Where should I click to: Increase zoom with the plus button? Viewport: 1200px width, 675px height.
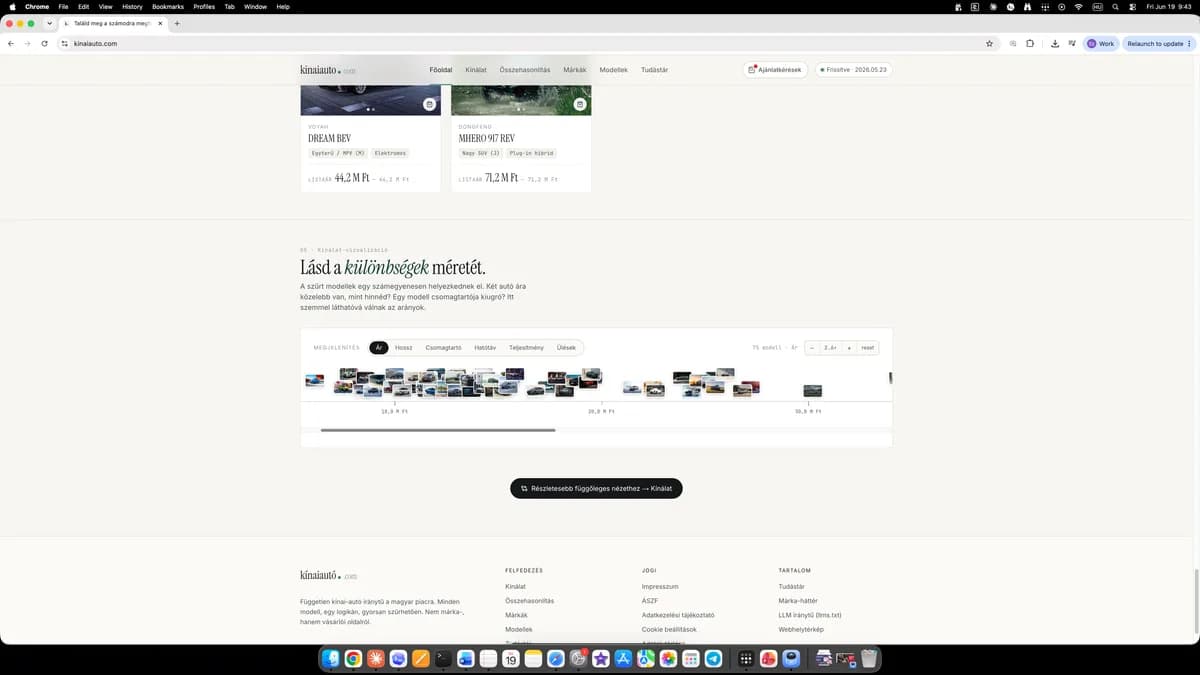tap(849, 348)
